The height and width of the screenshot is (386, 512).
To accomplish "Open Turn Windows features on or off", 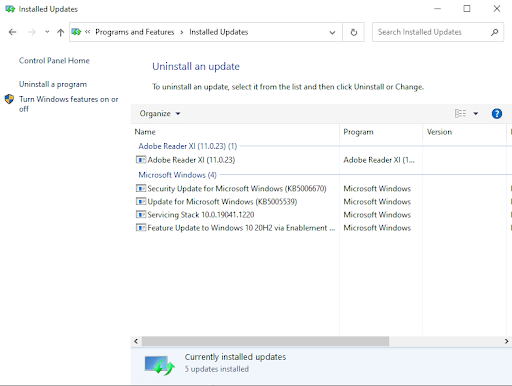I will (69, 104).
